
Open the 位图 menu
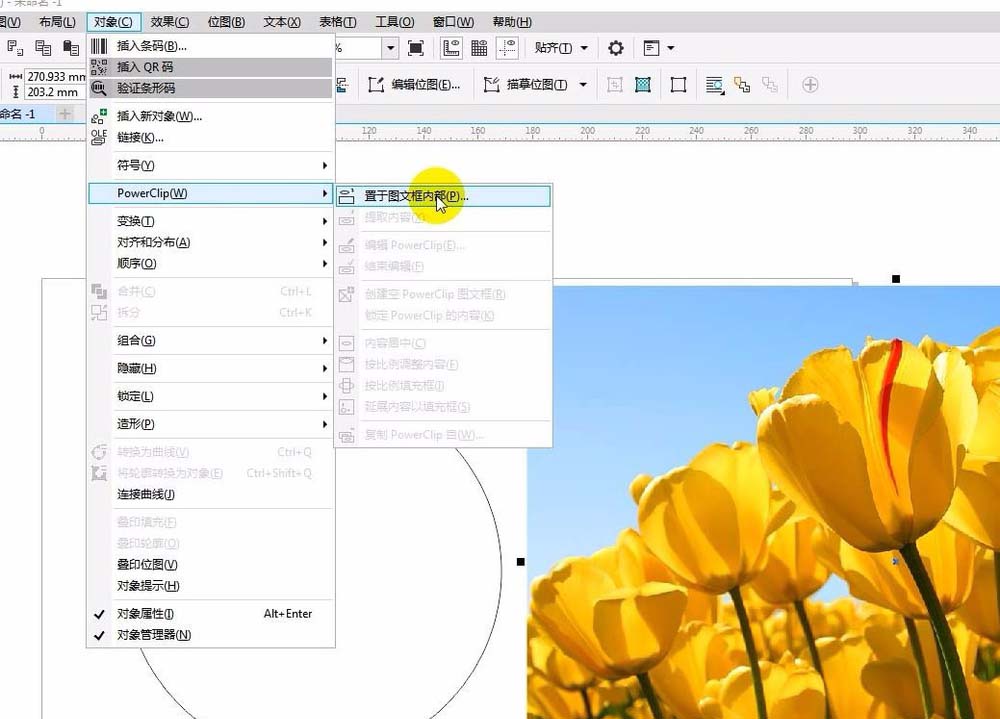226,22
